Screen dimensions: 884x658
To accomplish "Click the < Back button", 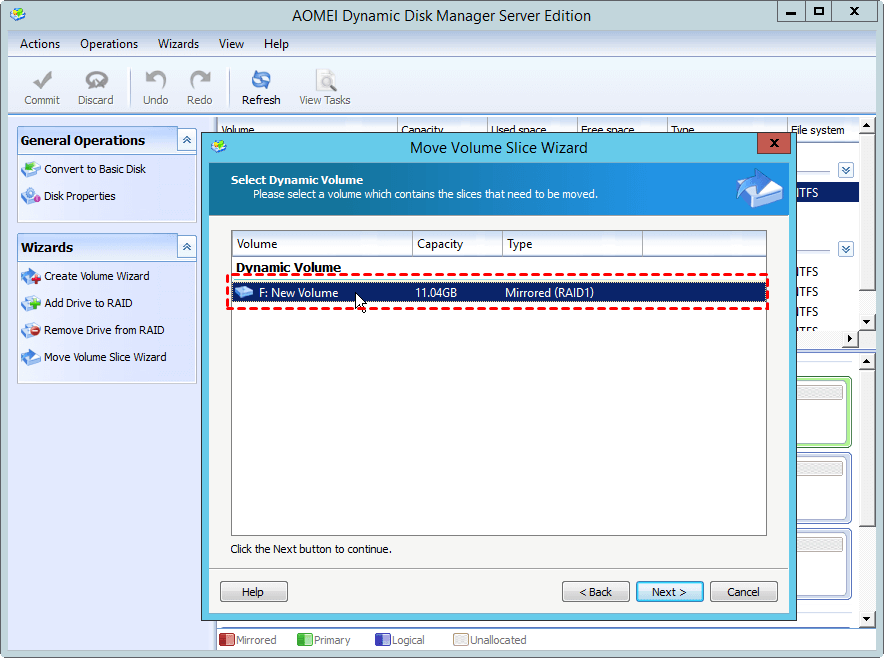I will 595,591.
